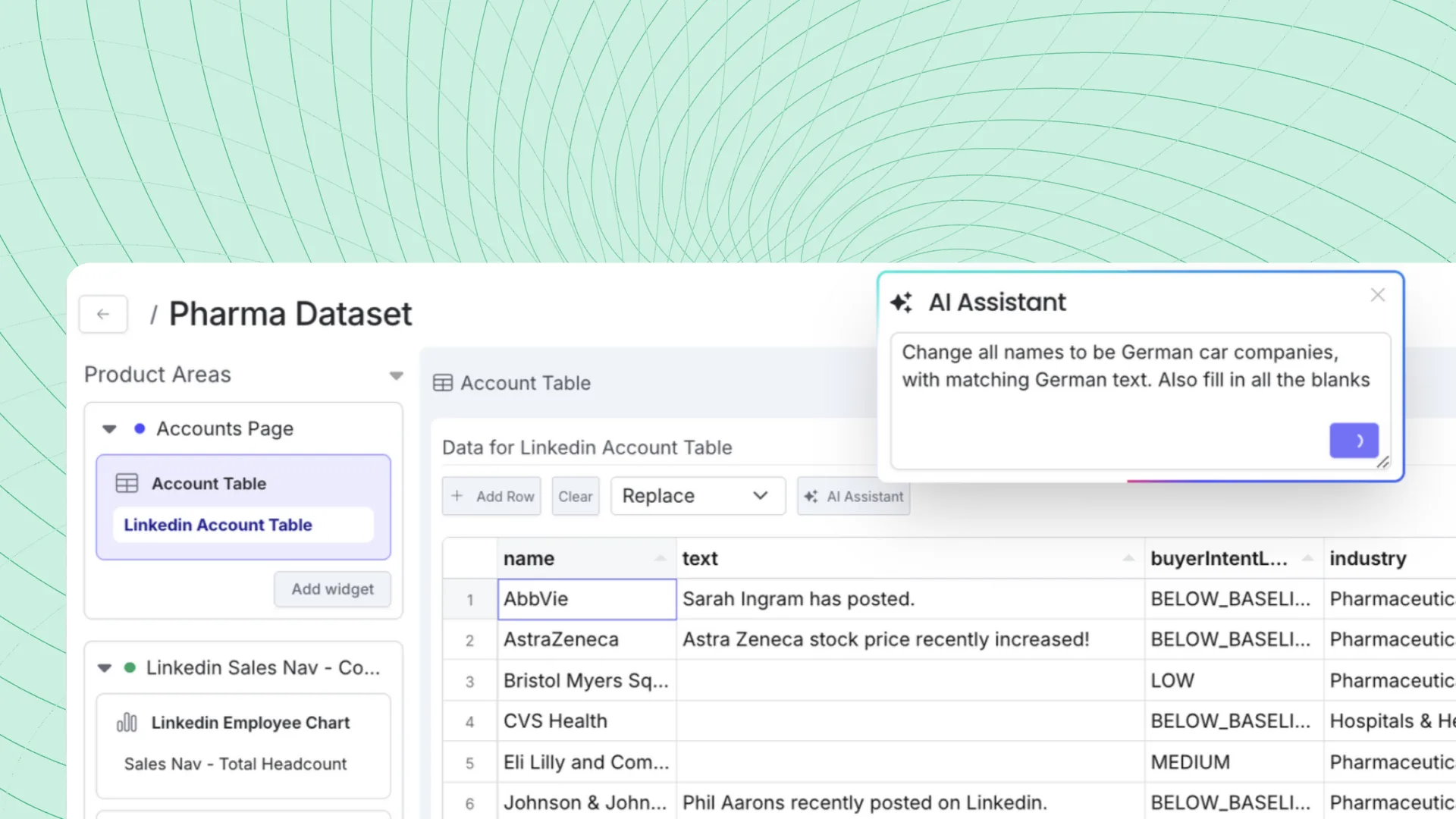The image size is (1456, 819).
Task: Click the Linkedin Employee Chart bar icon
Action: tap(127, 723)
